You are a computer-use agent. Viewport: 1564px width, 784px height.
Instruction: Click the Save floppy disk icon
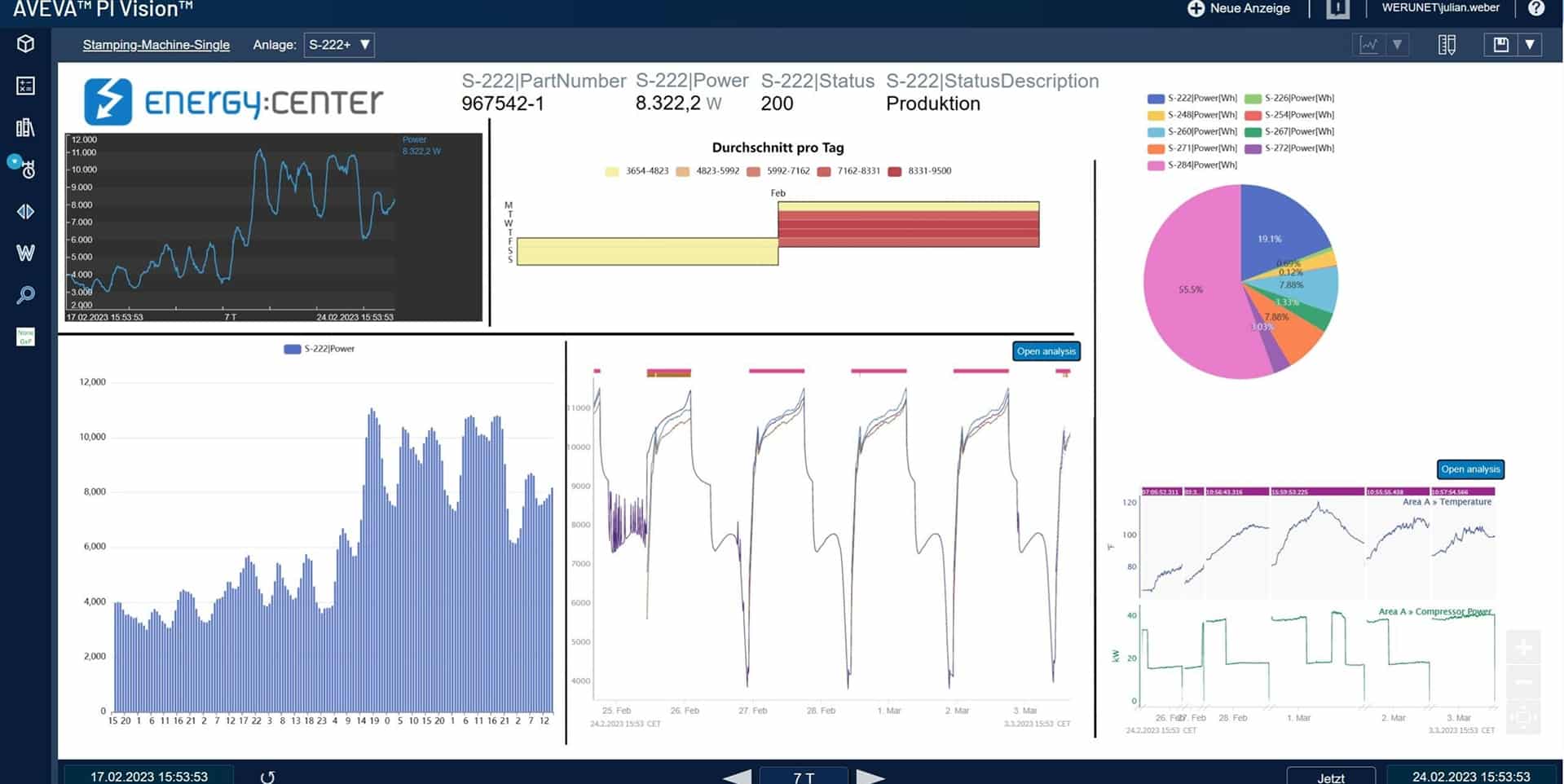1500,45
